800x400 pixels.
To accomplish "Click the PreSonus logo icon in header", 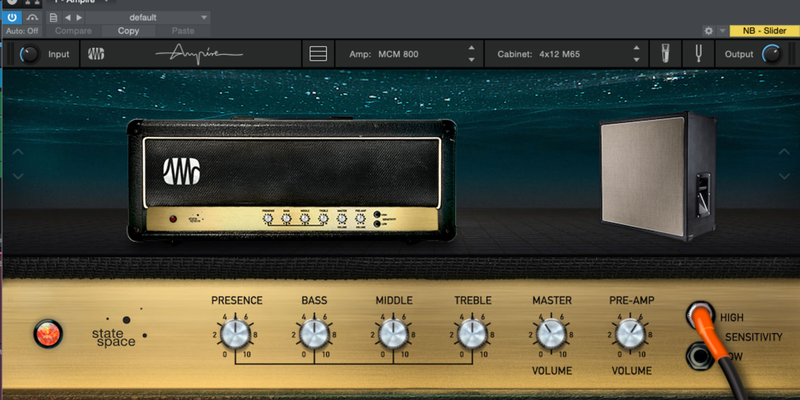I will click(97, 54).
